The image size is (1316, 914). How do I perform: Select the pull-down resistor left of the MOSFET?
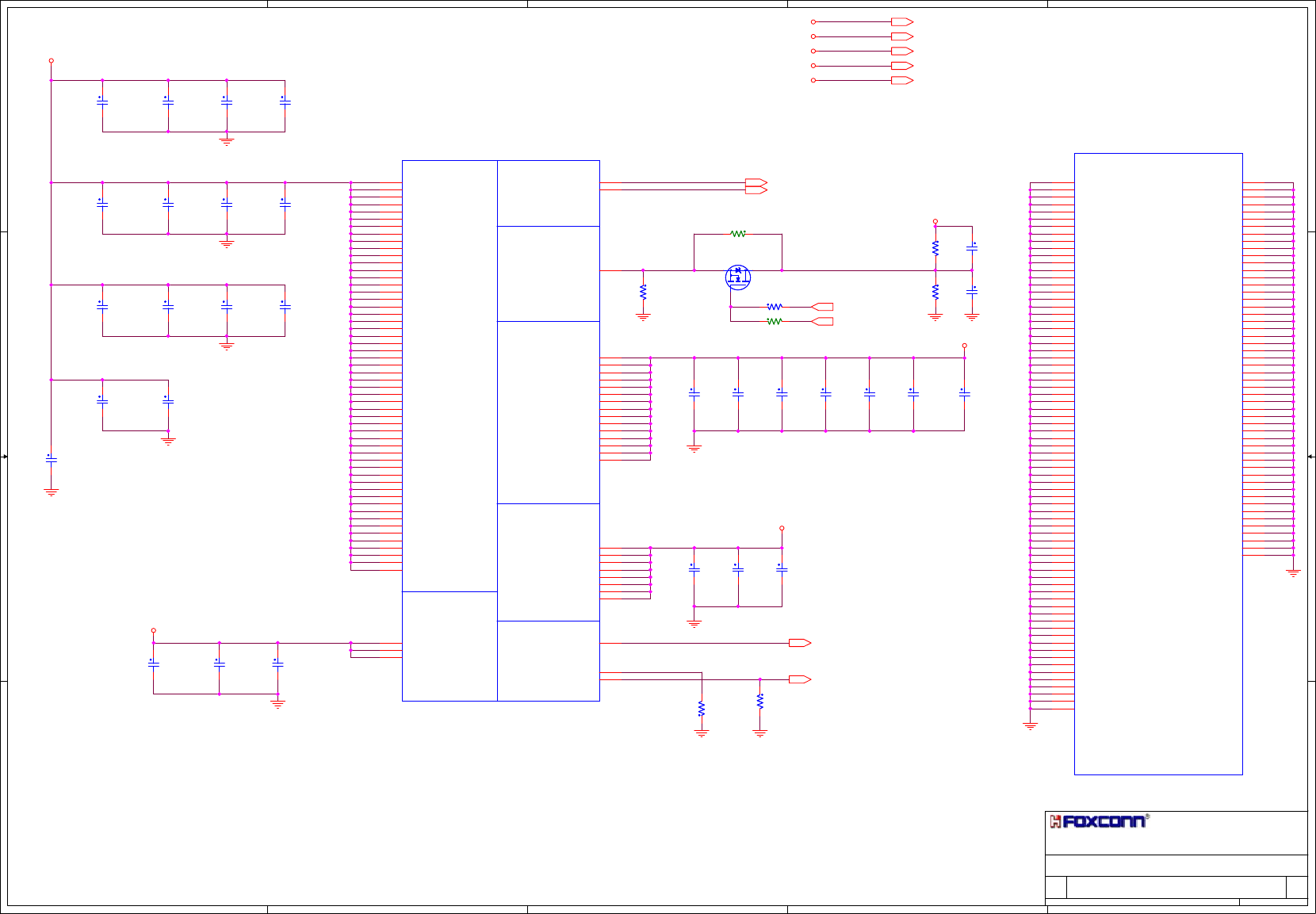click(x=643, y=293)
